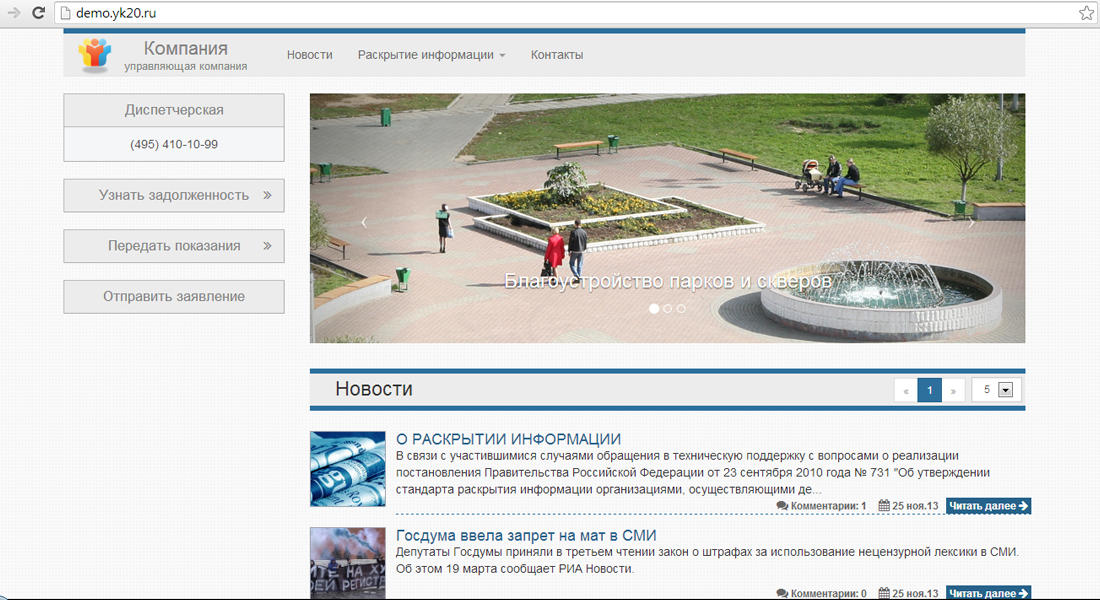1100x600 pixels.
Task: Open Узнать задолженность in the sidebar
Action: click(174, 195)
